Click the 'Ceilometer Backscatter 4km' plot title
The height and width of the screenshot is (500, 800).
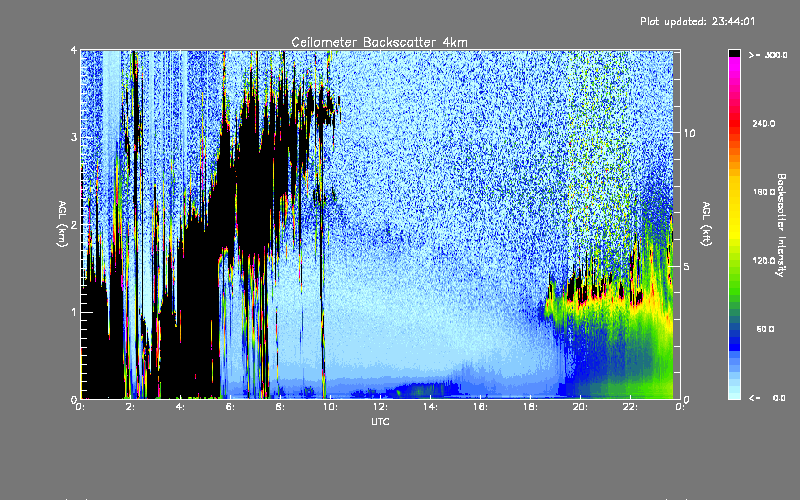pos(379,42)
